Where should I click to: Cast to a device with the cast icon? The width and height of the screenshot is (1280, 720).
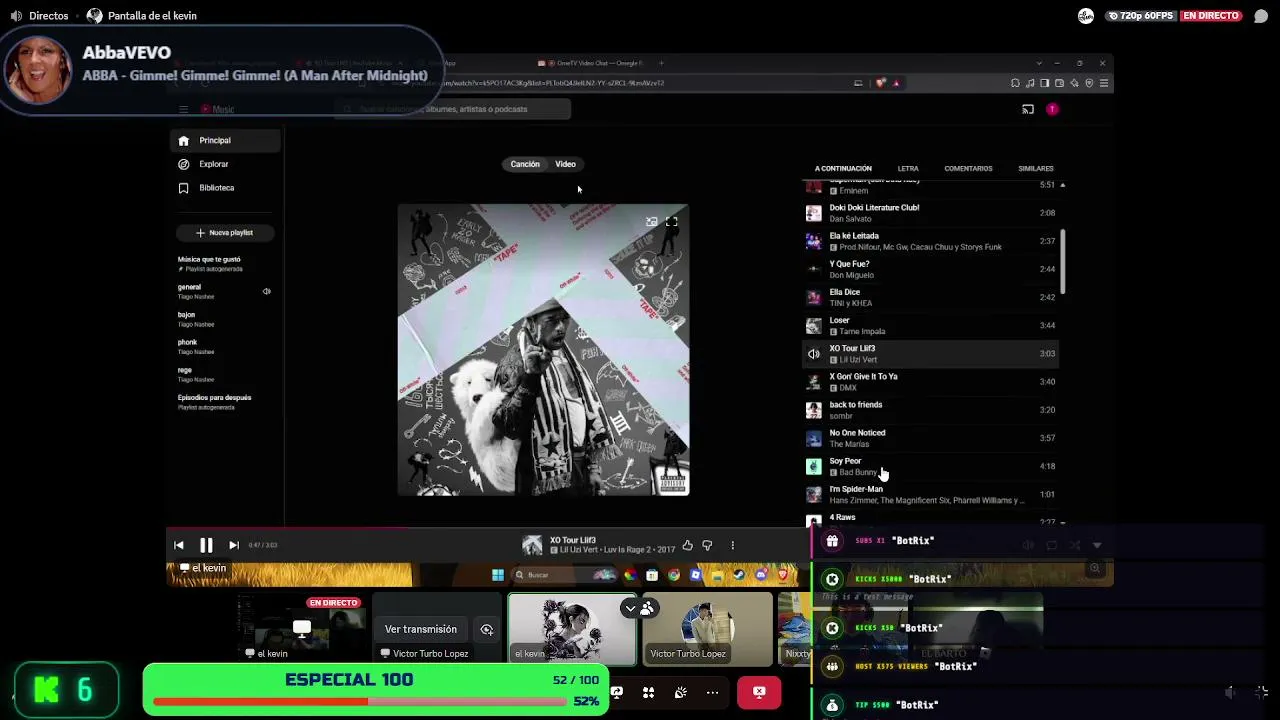click(1027, 109)
